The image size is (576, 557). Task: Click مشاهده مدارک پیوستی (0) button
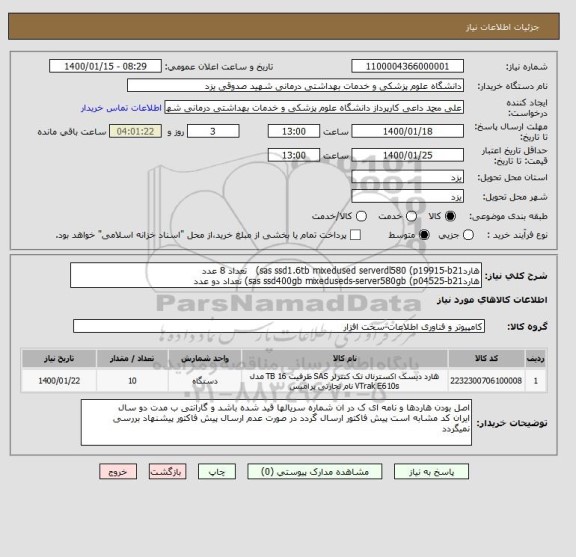pyautogui.click(x=315, y=471)
